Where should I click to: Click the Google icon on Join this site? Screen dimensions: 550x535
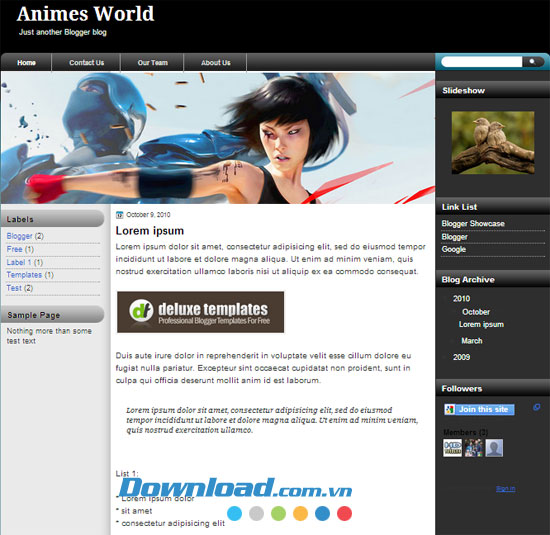pyautogui.click(x=450, y=409)
